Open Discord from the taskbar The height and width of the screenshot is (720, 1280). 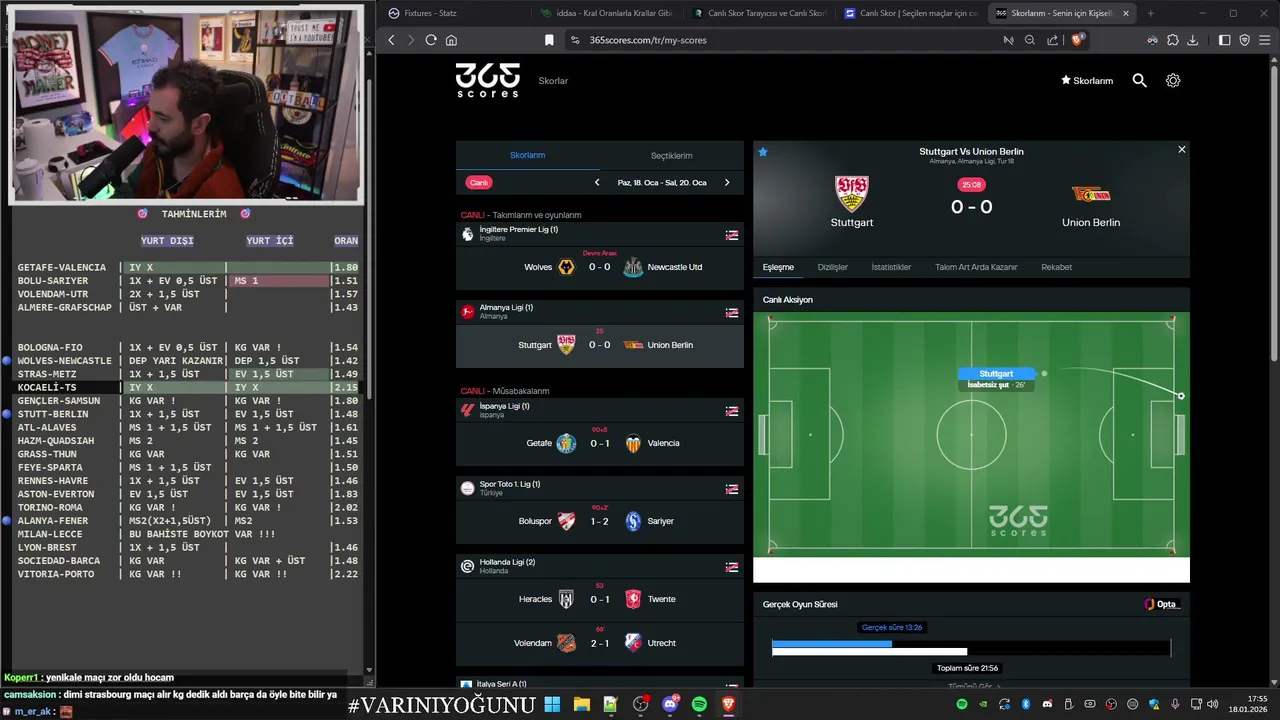pos(670,705)
